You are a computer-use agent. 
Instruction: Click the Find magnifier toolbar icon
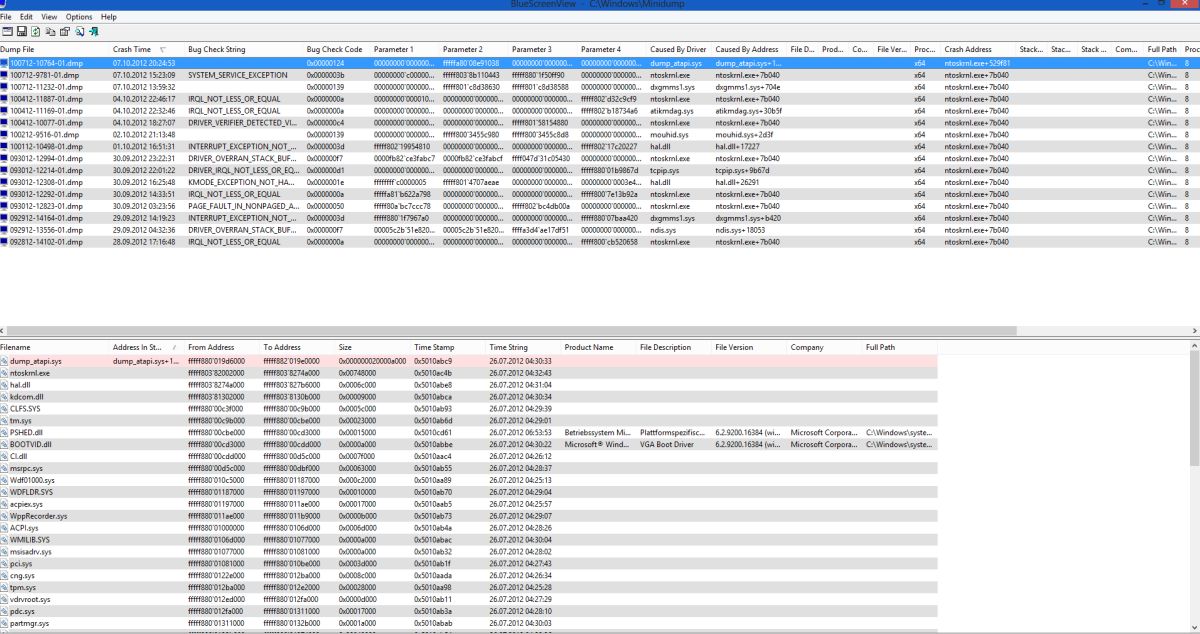pyautogui.click(x=79, y=31)
